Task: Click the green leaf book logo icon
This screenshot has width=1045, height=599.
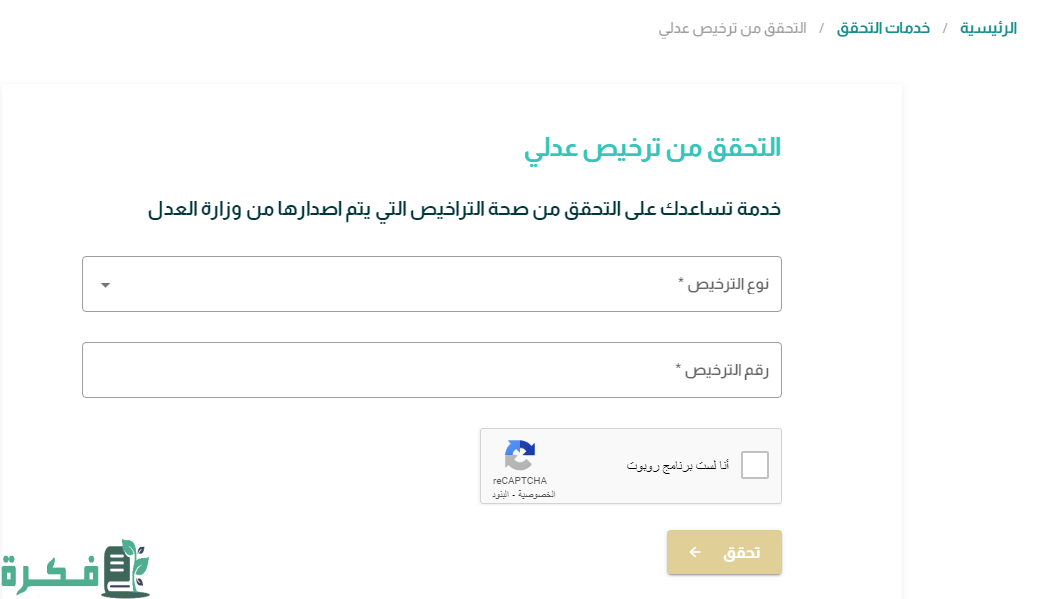Action: tap(126, 568)
